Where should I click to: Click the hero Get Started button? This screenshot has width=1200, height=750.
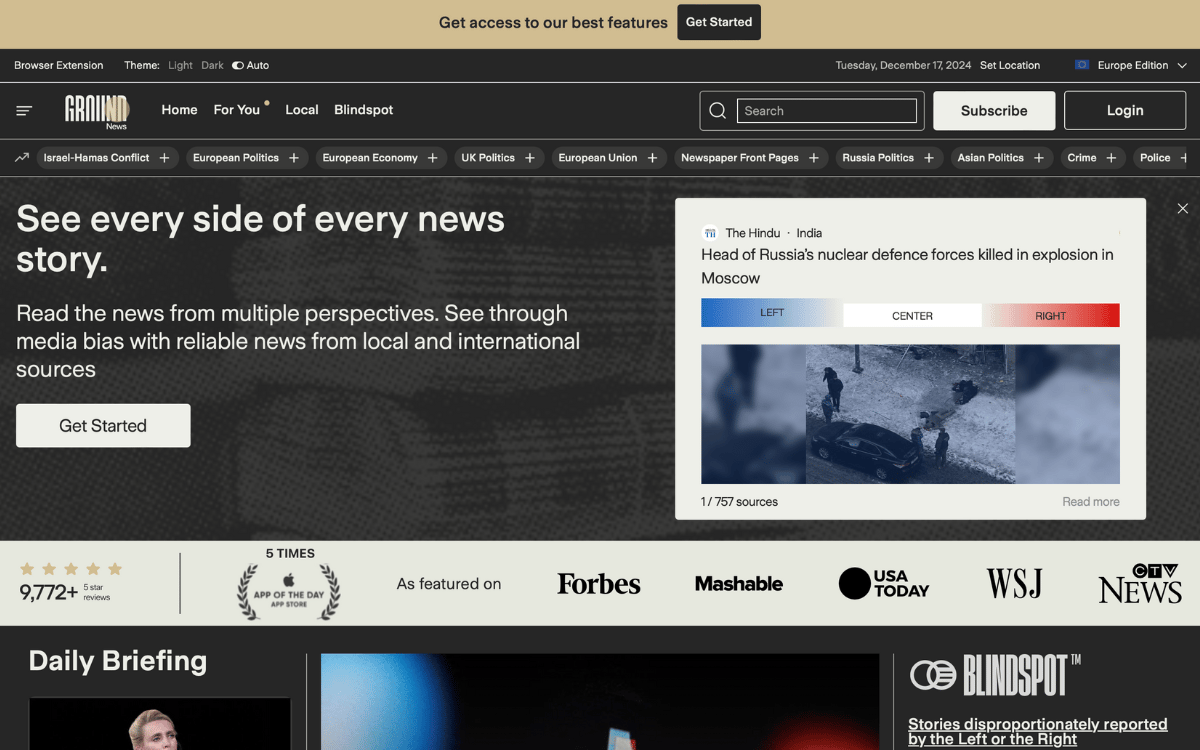(103, 426)
